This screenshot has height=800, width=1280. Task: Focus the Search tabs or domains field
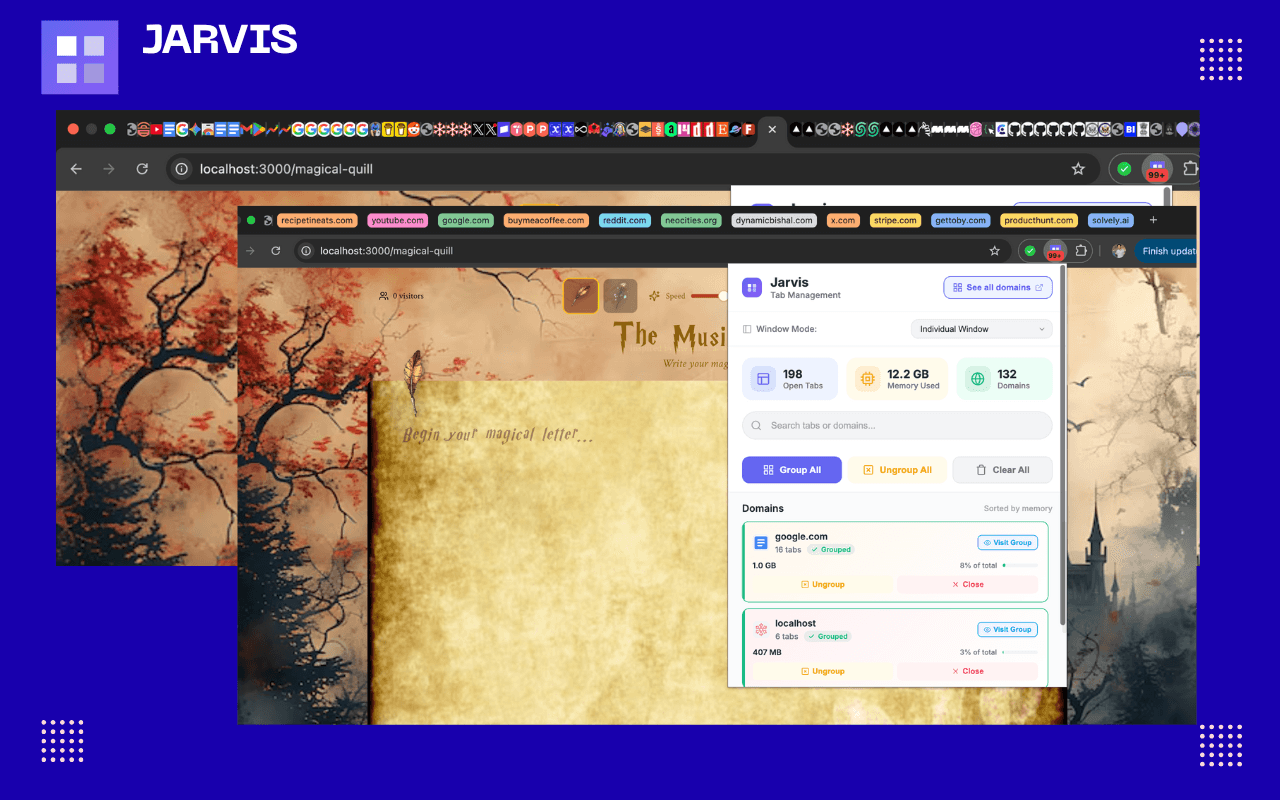(x=897, y=425)
